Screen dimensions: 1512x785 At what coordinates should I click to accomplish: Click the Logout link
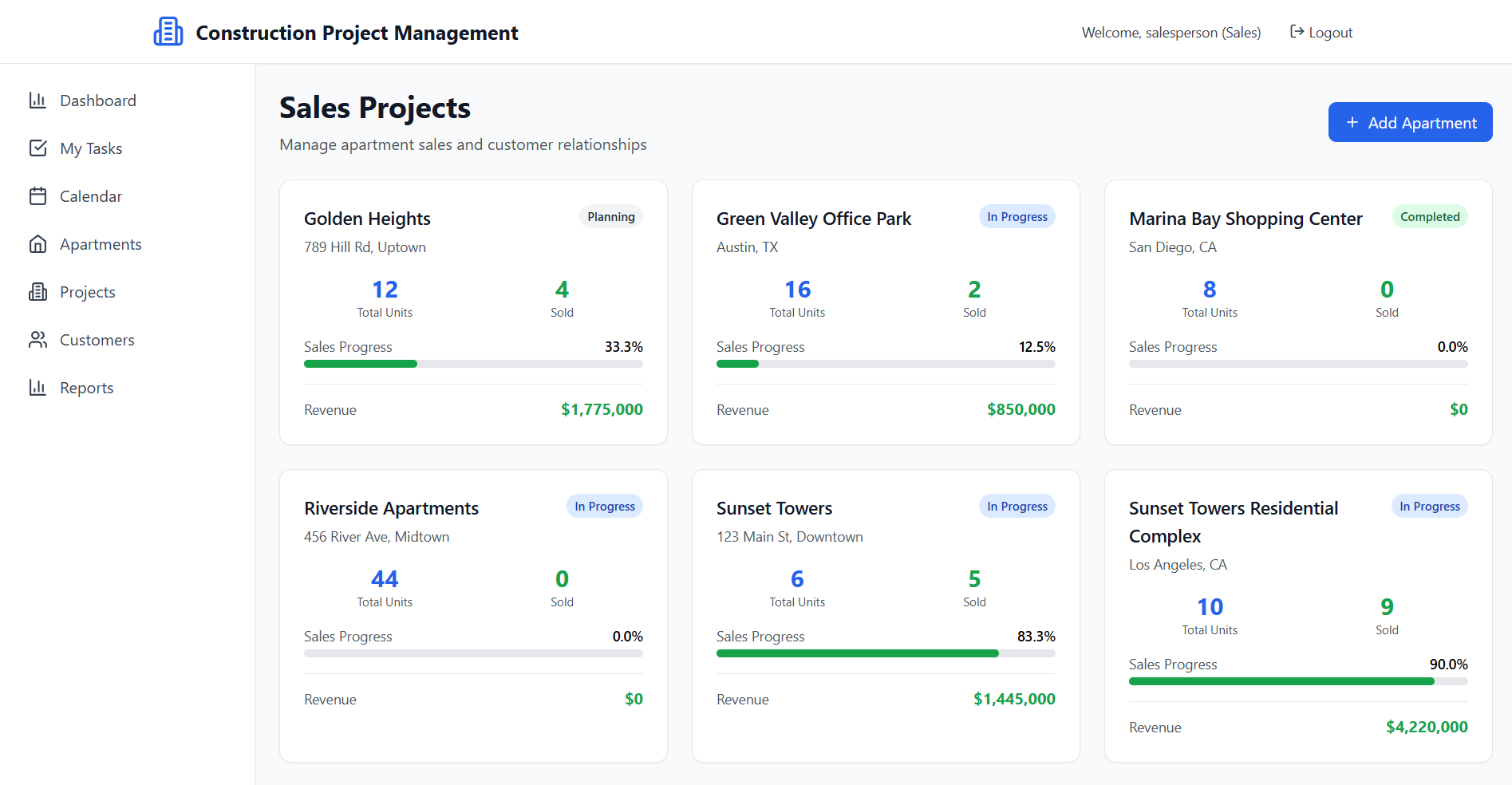[x=1330, y=33]
